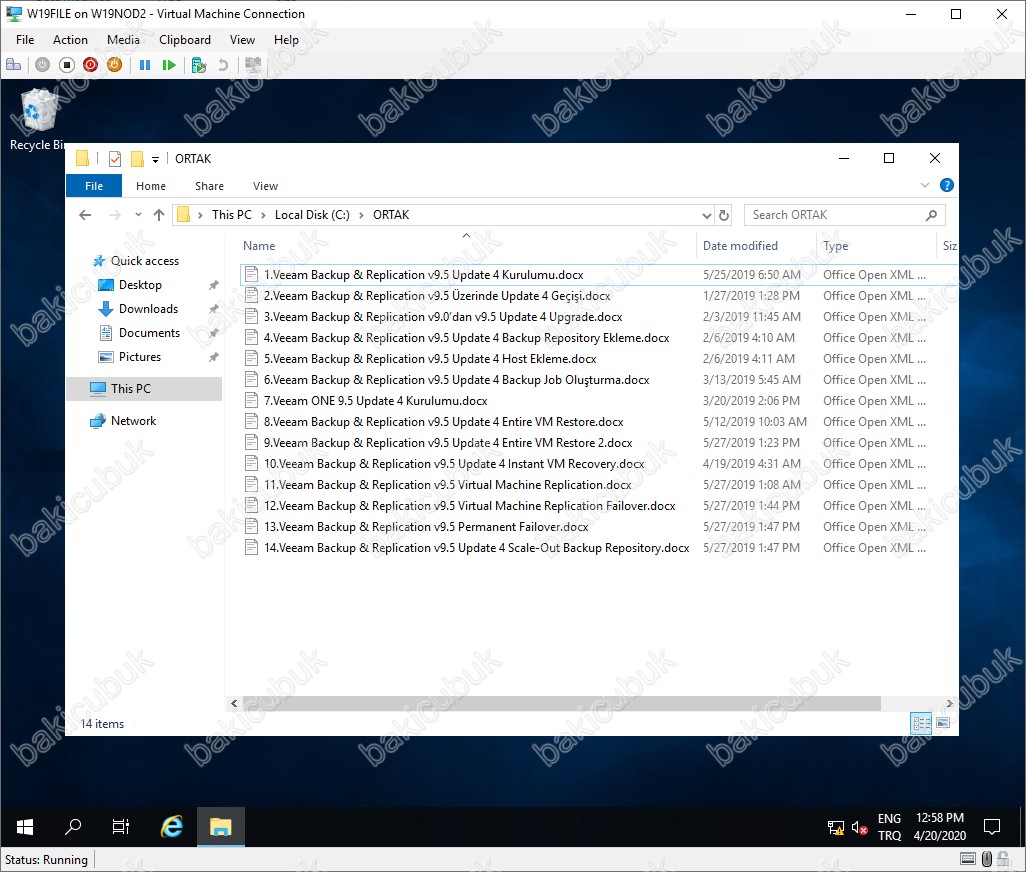
Task: Go back in Explorer navigation
Action: (x=85, y=215)
